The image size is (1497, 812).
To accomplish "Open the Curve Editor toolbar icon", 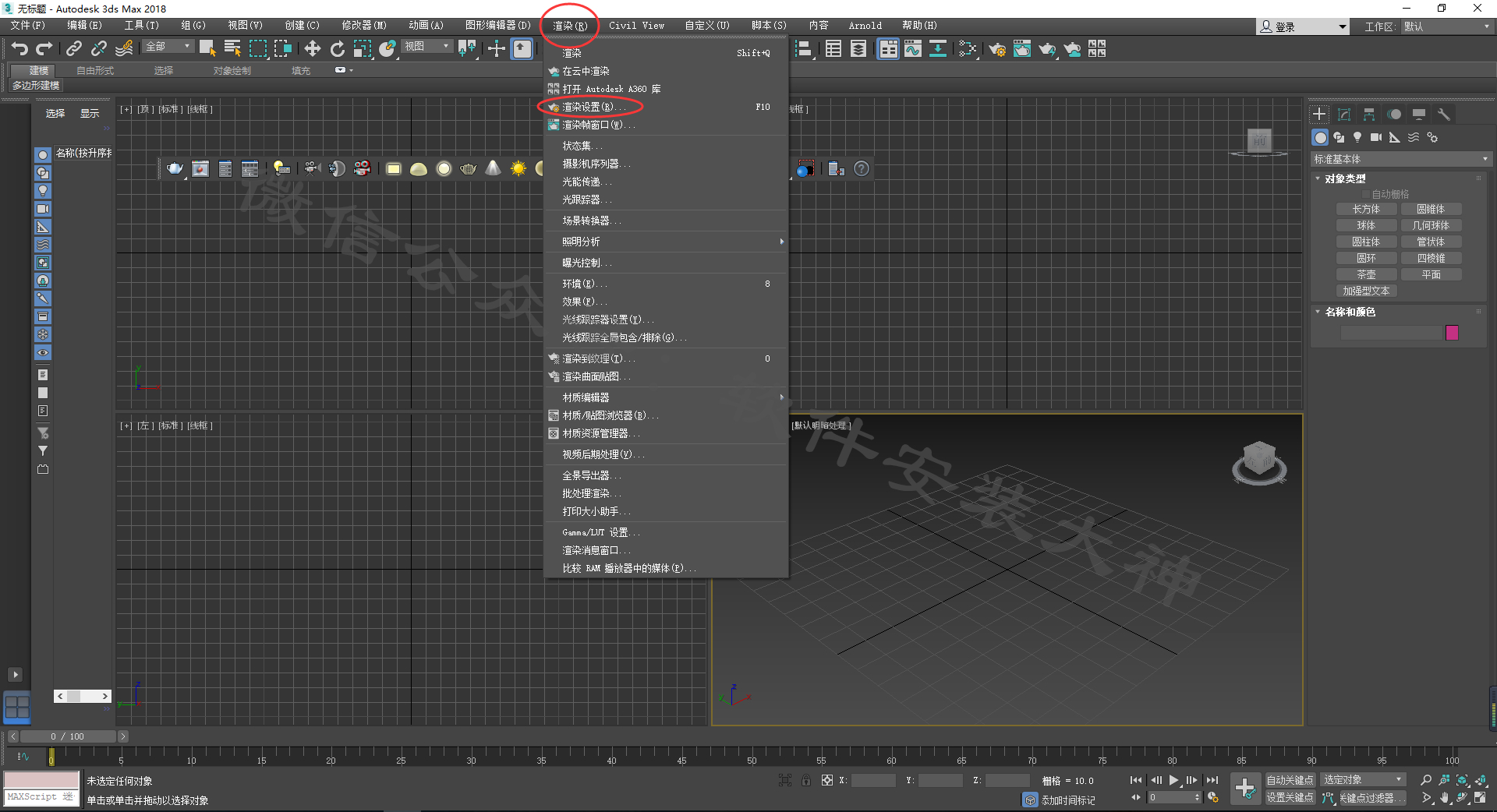I will coord(913,49).
